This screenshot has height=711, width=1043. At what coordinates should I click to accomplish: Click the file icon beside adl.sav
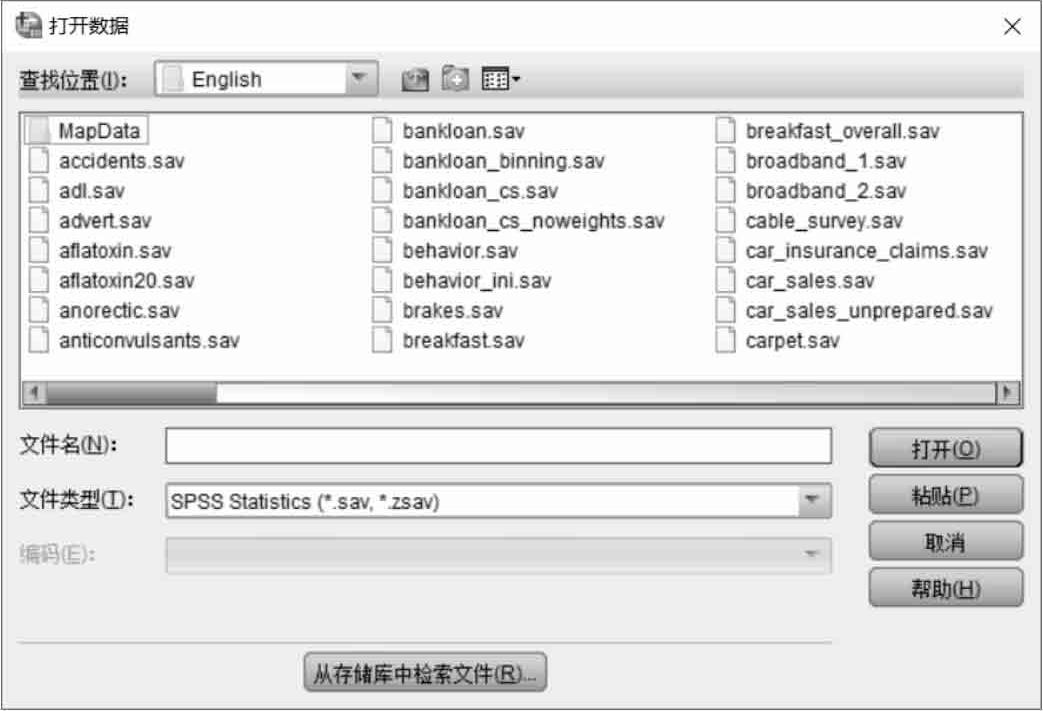(39, 191)
